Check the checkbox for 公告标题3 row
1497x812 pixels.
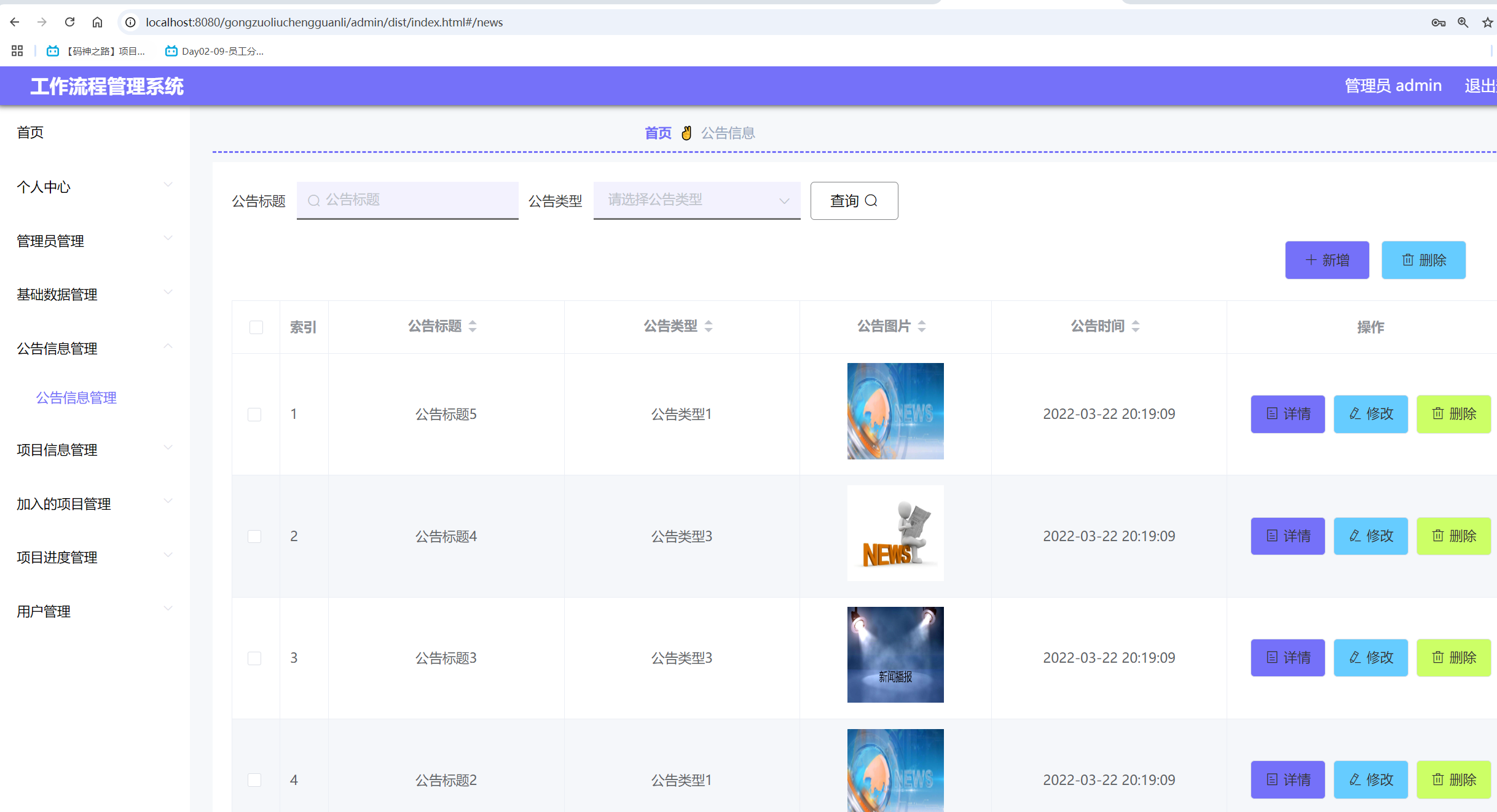[254, 658]
